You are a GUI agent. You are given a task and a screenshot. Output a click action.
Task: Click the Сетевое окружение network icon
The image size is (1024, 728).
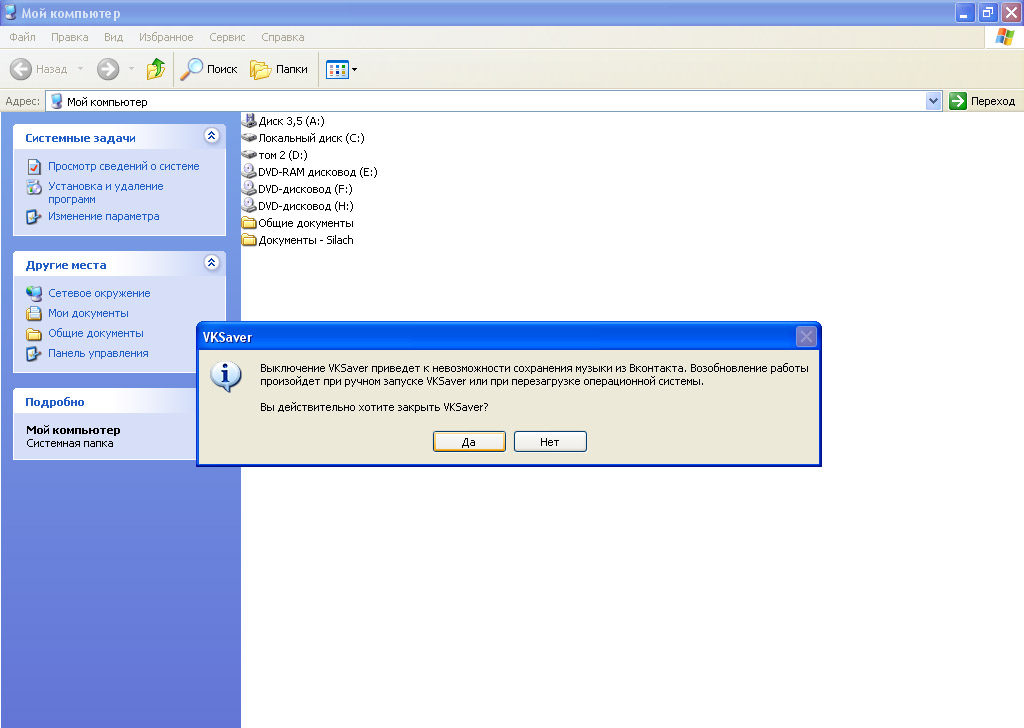pos(34,294)
